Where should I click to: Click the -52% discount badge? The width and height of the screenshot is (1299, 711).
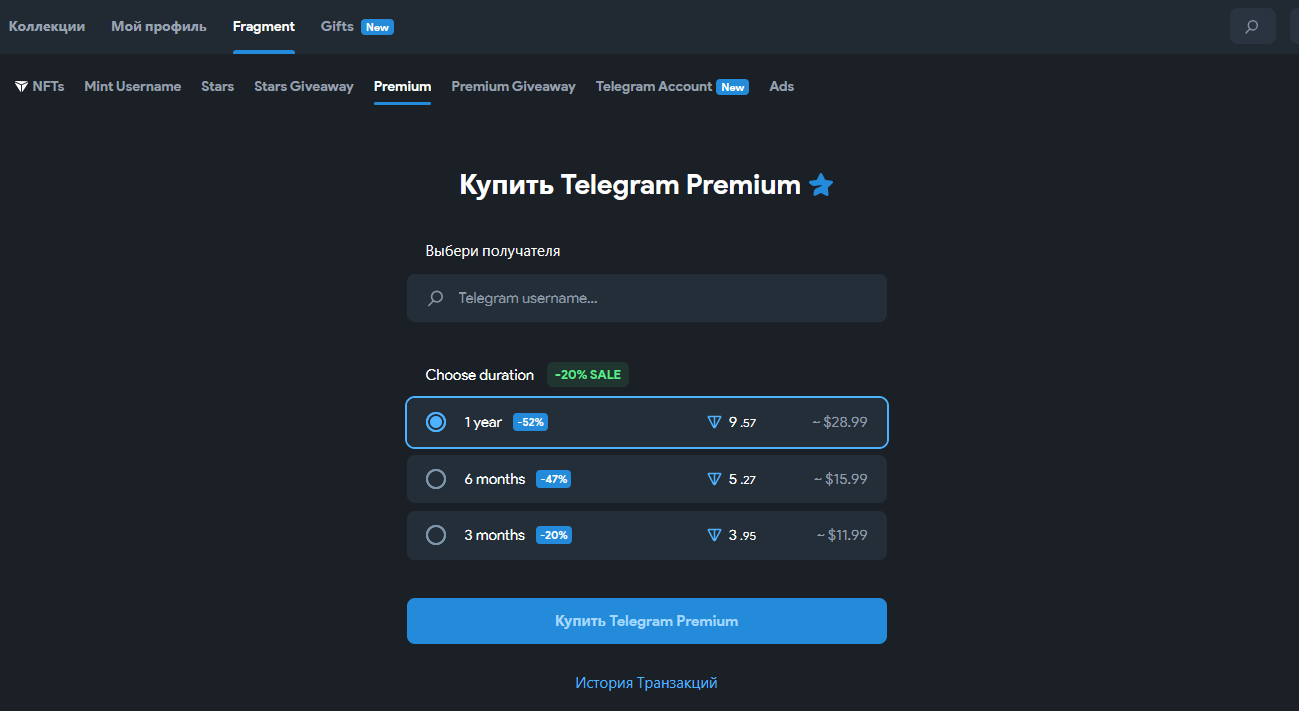[531, 422]
